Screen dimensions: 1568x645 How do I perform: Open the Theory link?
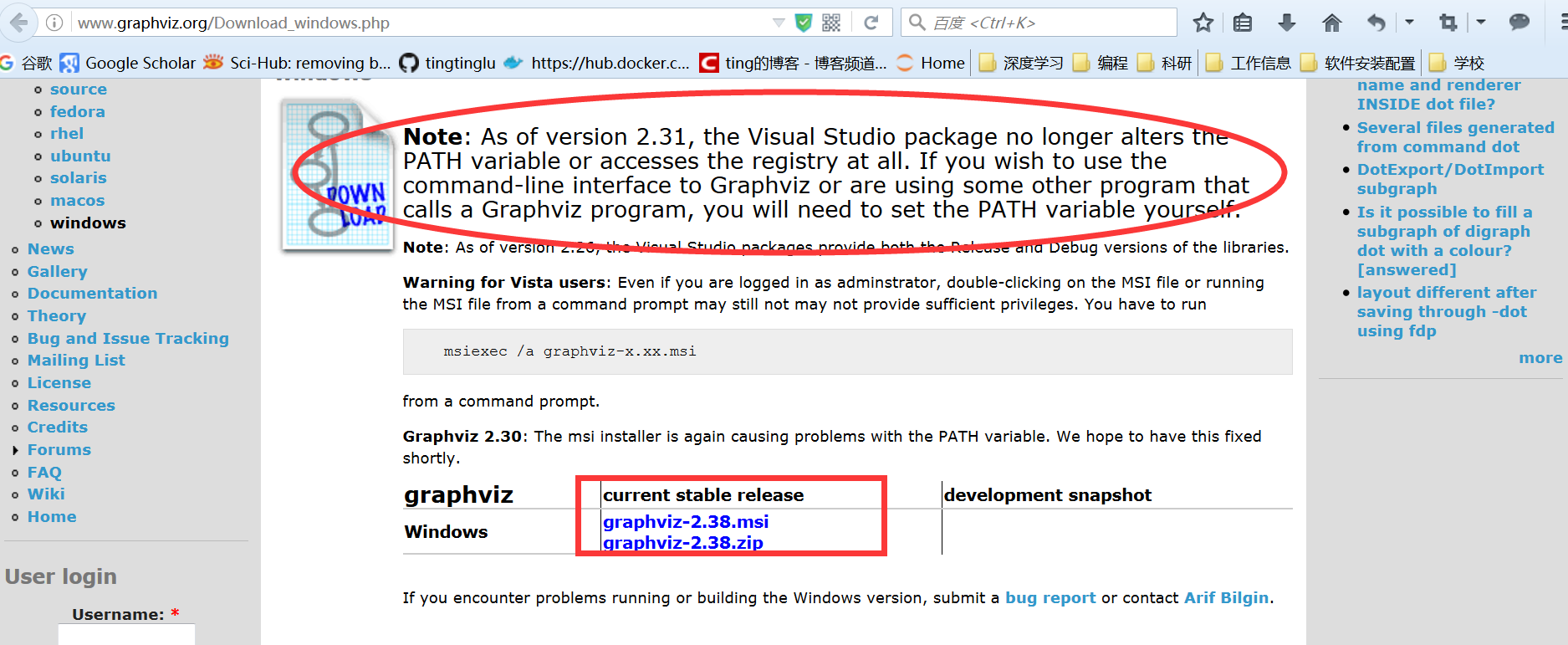(x=57, y=316)
